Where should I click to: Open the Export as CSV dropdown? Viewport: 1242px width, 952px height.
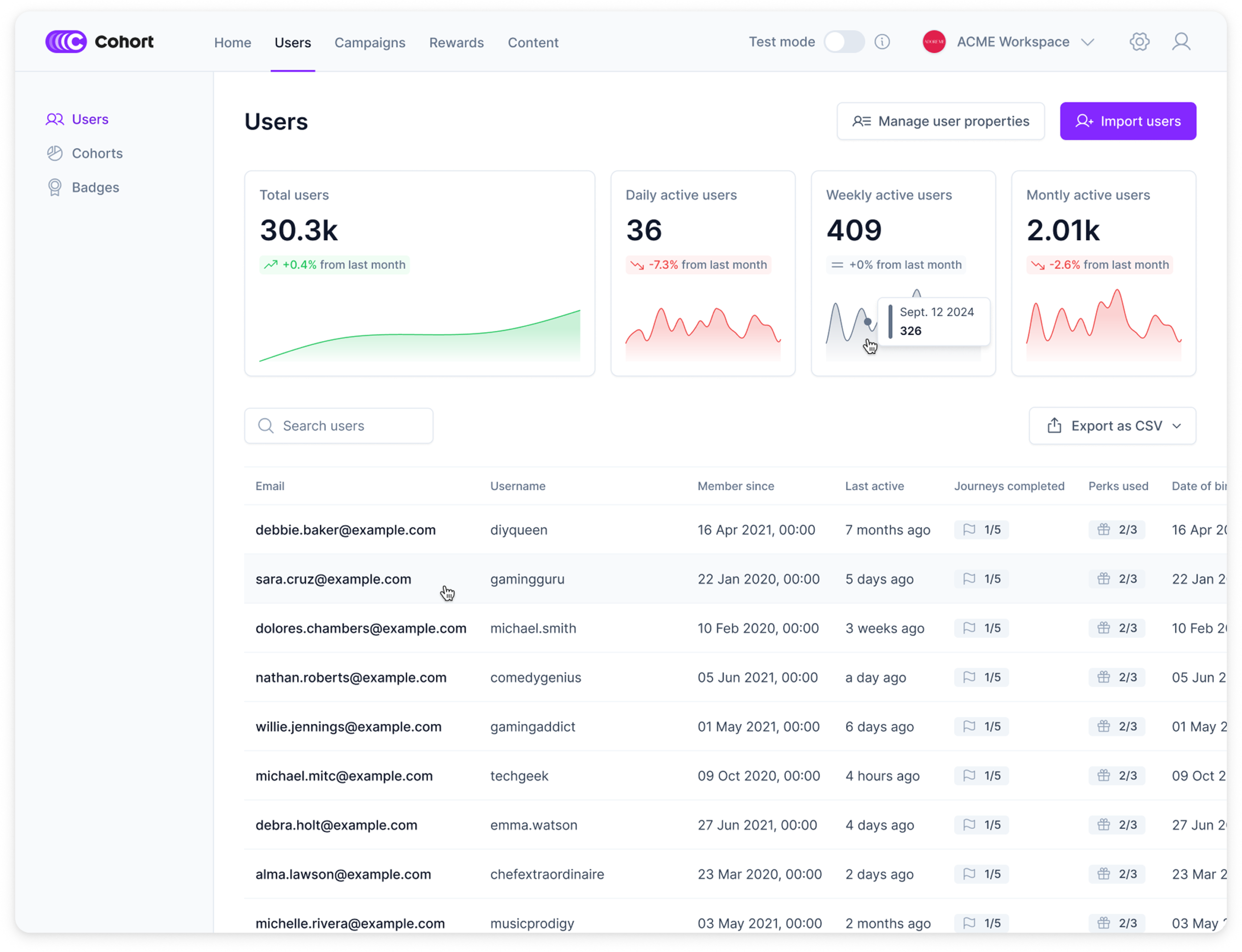pyautogui.click(x=1112, y=426)
